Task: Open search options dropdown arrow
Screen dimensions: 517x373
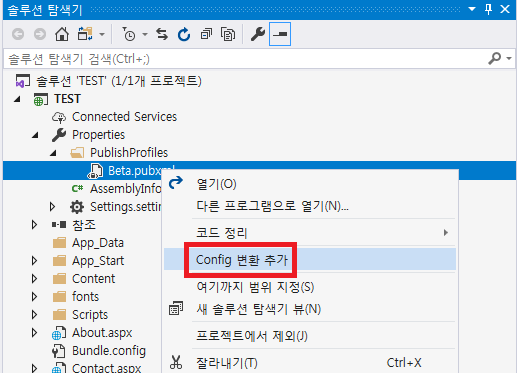Action: click(x=509, y=58)
